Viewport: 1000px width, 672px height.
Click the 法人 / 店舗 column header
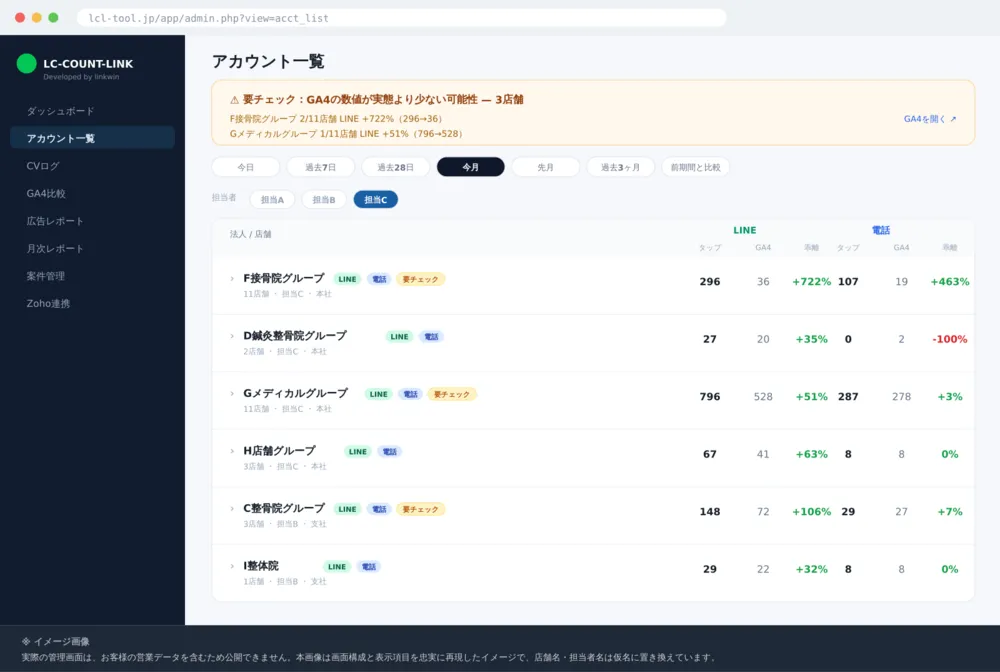(x=251, y=234)
